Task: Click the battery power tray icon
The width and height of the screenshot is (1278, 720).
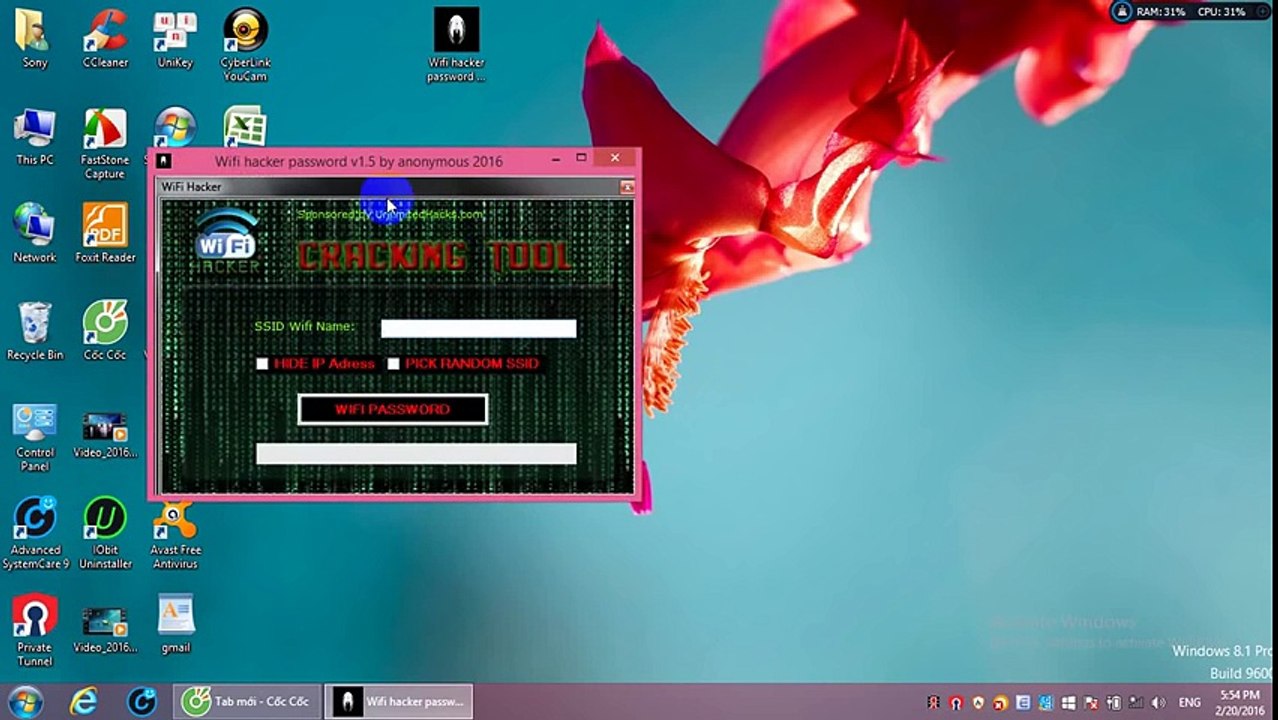Action: pos(1113,703)
